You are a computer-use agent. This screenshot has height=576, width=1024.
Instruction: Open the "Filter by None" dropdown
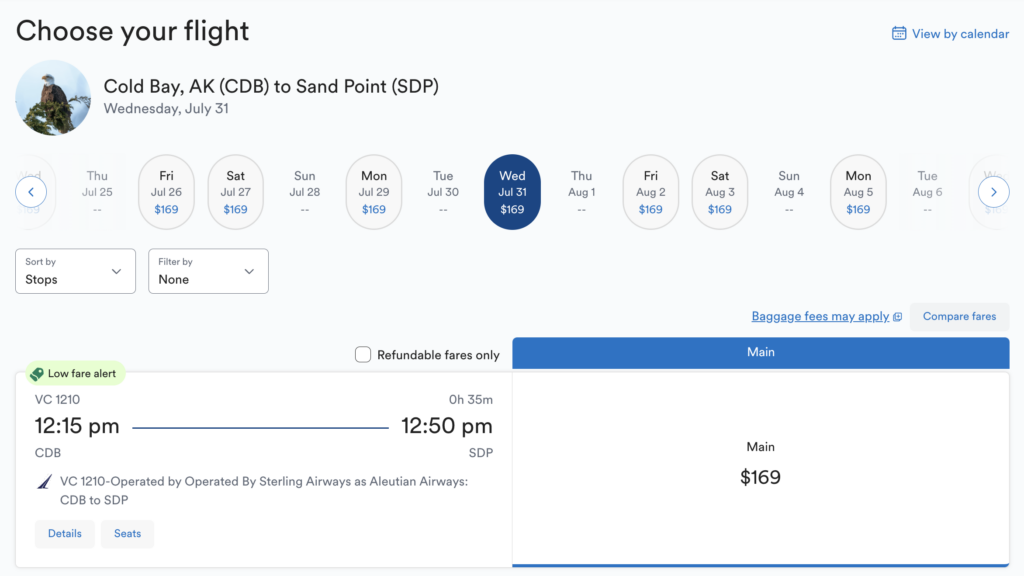pyautogui.click(x=208, y=271)
